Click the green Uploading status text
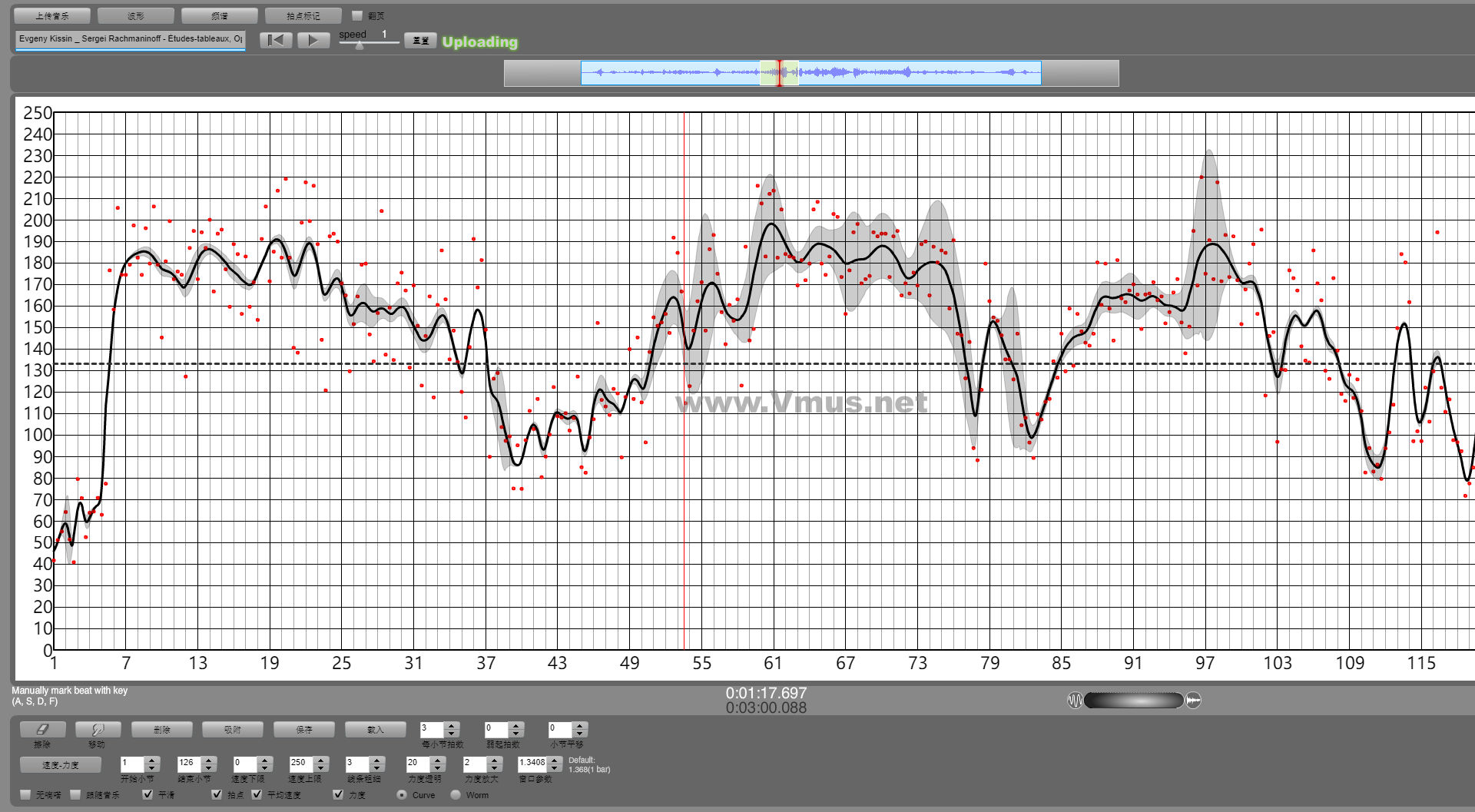 (x=480, y=41)
